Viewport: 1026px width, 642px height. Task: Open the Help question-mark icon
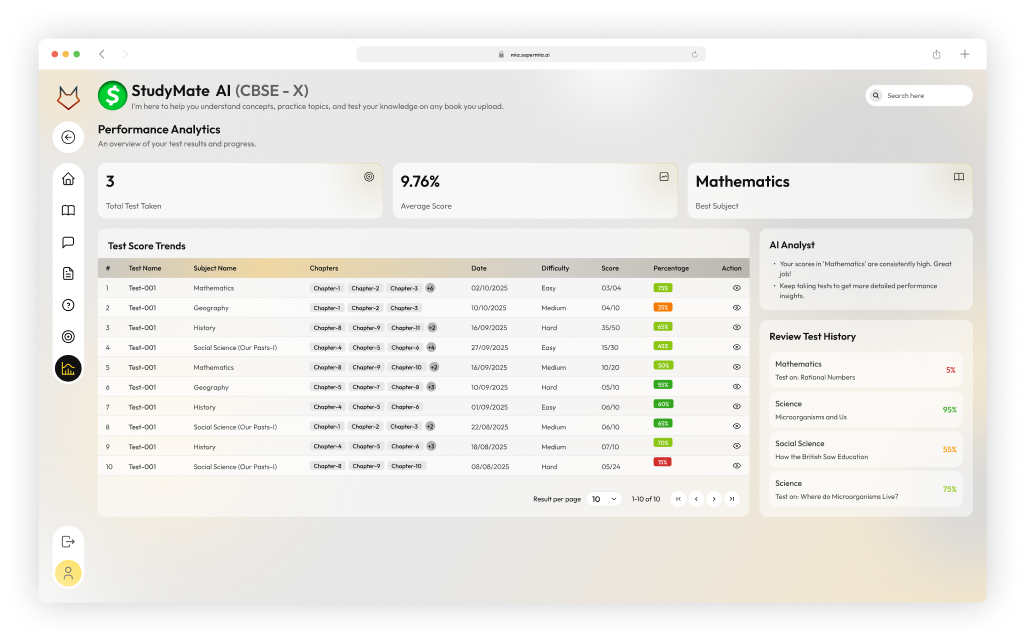tap(68, 304)
